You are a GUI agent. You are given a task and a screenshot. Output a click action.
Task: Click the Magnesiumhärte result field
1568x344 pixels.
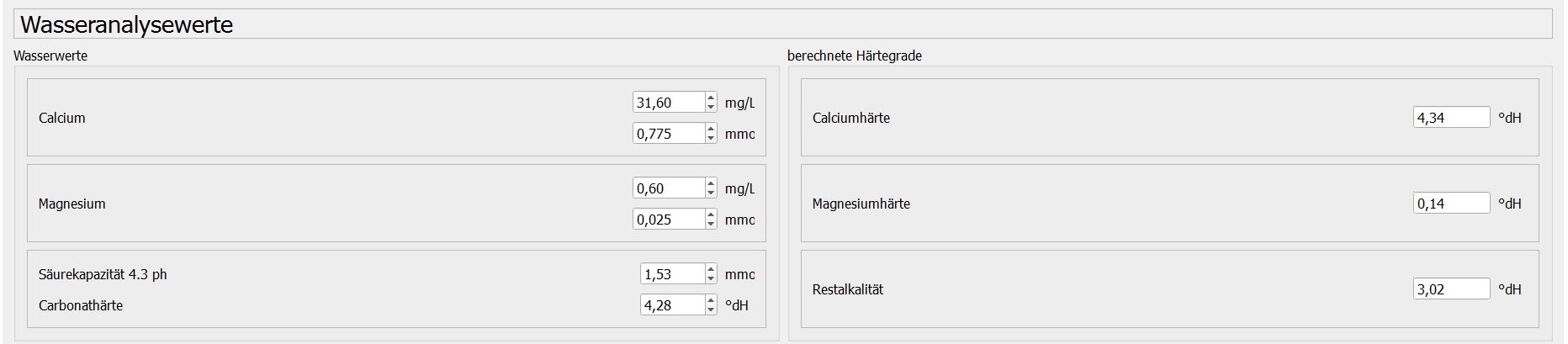click(1450, 204)
